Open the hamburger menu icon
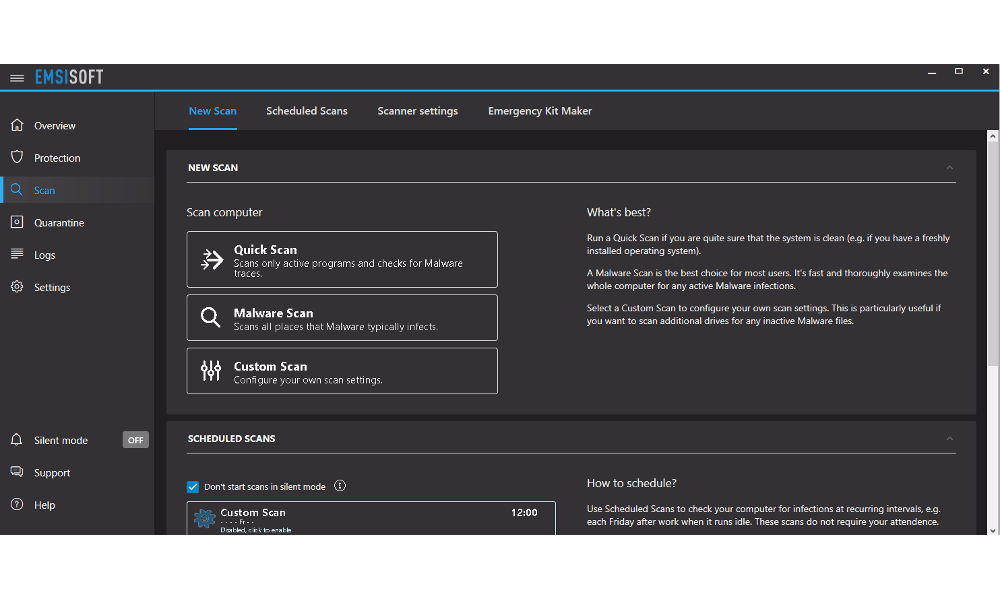The width and height of the screenshot is (1000, 600). (17, 78)
